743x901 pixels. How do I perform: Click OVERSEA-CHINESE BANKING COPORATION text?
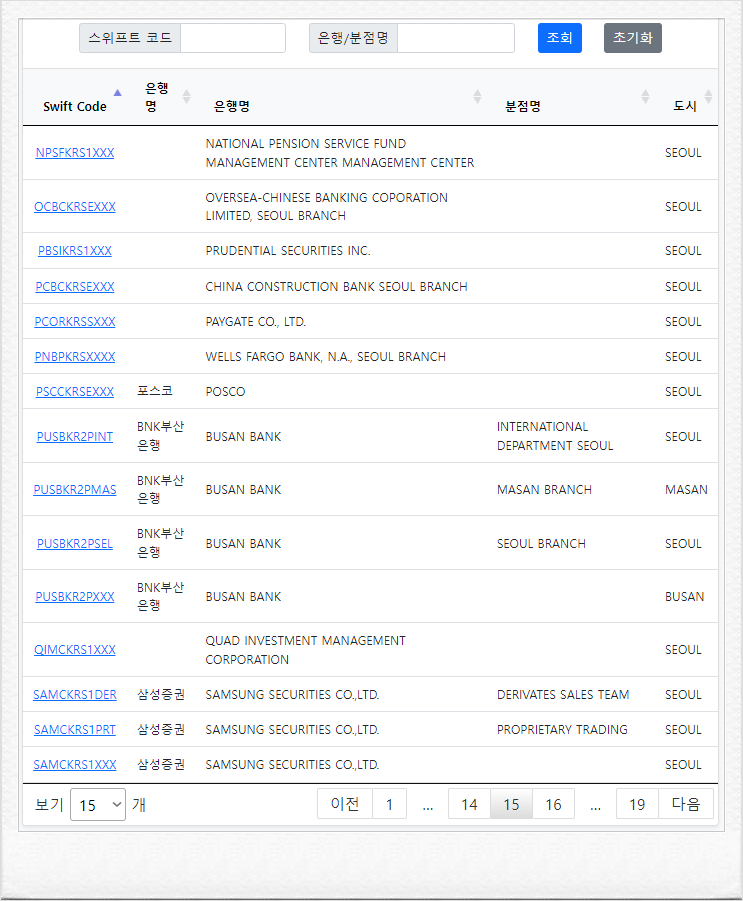pyautogui.click(x=326, y=198)
